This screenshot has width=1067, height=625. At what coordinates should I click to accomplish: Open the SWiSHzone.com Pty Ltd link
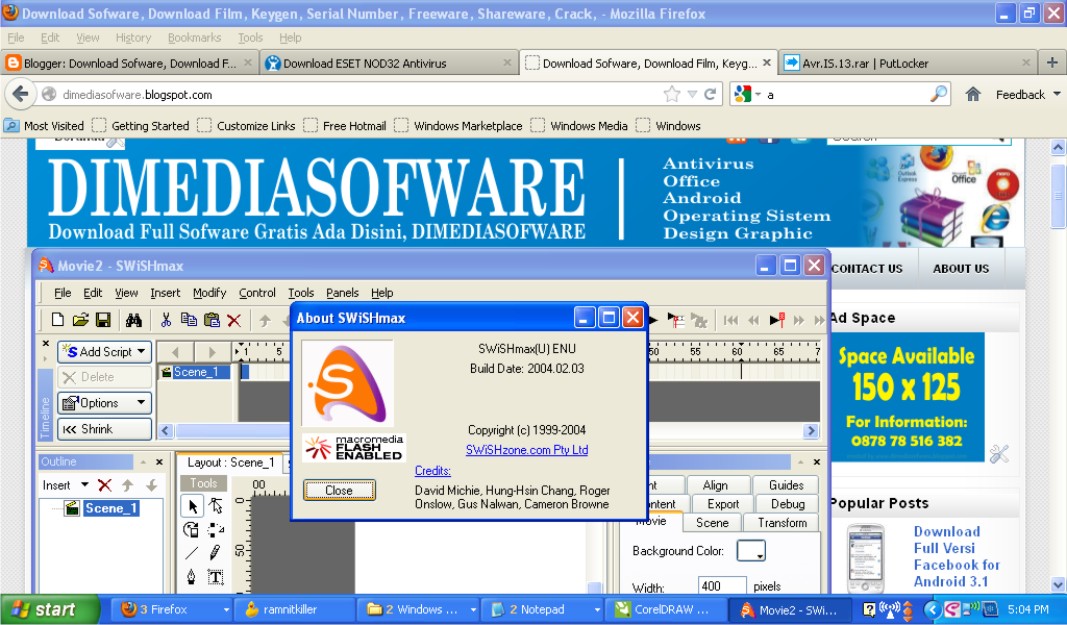pos(527,450)
